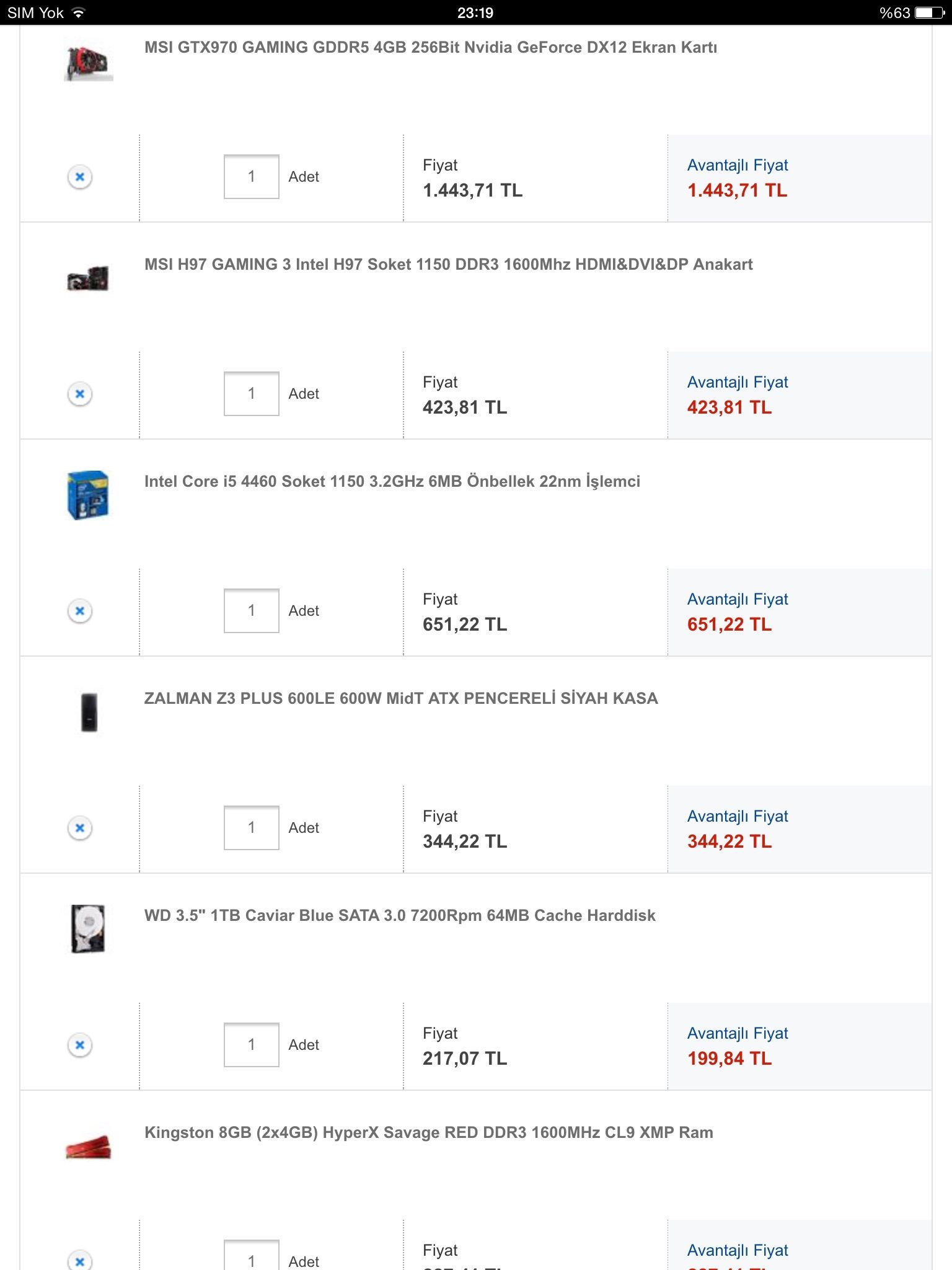Tap the Intel Core i5 box thumbnail
This screenshot has width=952, height=1270.
tap(88, 495)
